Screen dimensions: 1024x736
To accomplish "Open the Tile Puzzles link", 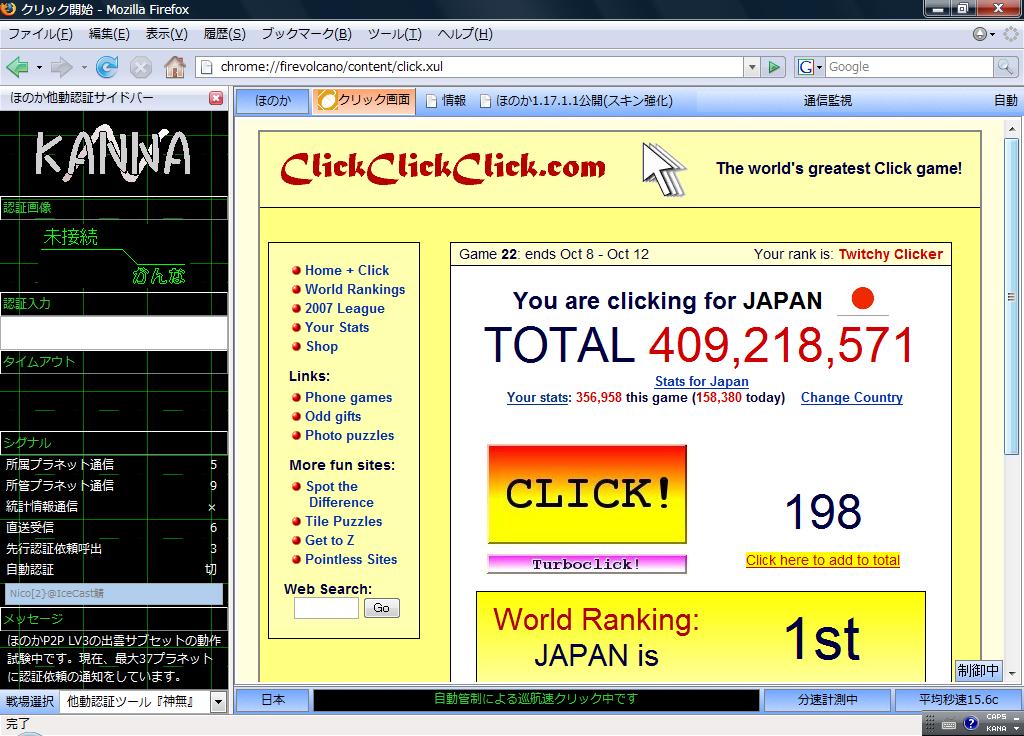I will 344,521.
